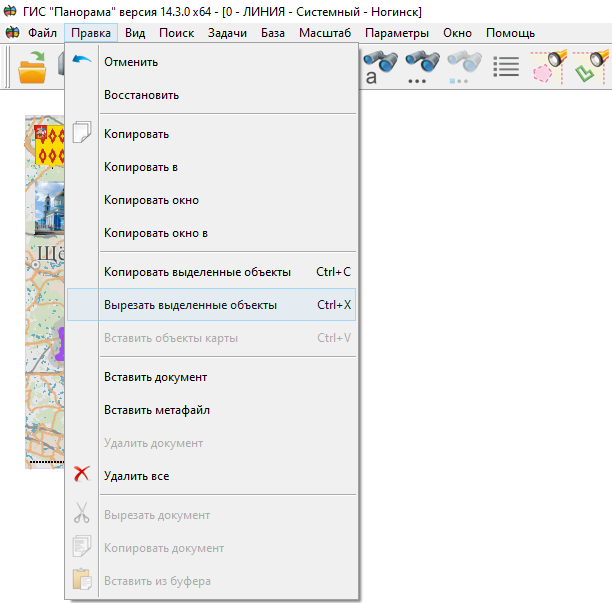Viewport: 612px width, 603px height.
Task: Select Копировать в menu entry
Action: point(140,167)
